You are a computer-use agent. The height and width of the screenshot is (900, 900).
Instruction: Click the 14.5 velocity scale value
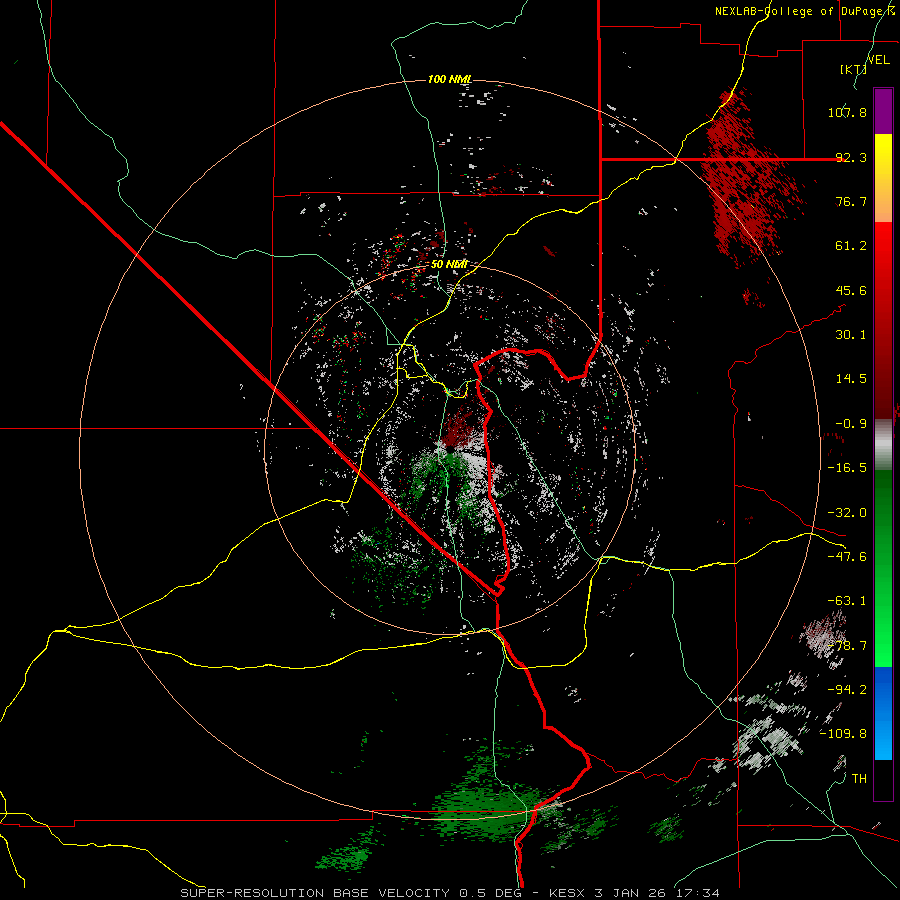[x=851, y=379]
